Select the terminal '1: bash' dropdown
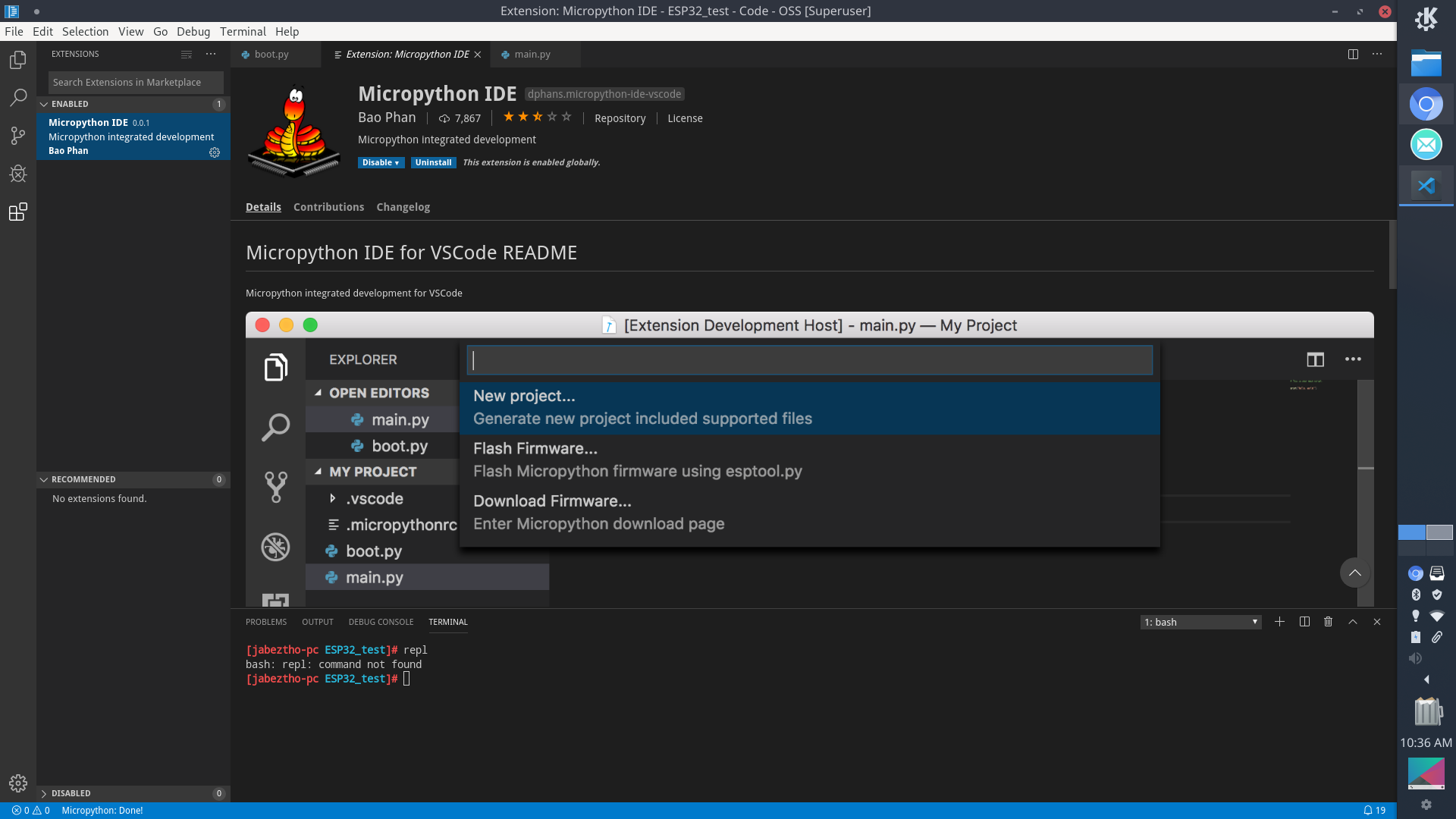This screenshot has height=819, width=1456. coord(1200,622)
